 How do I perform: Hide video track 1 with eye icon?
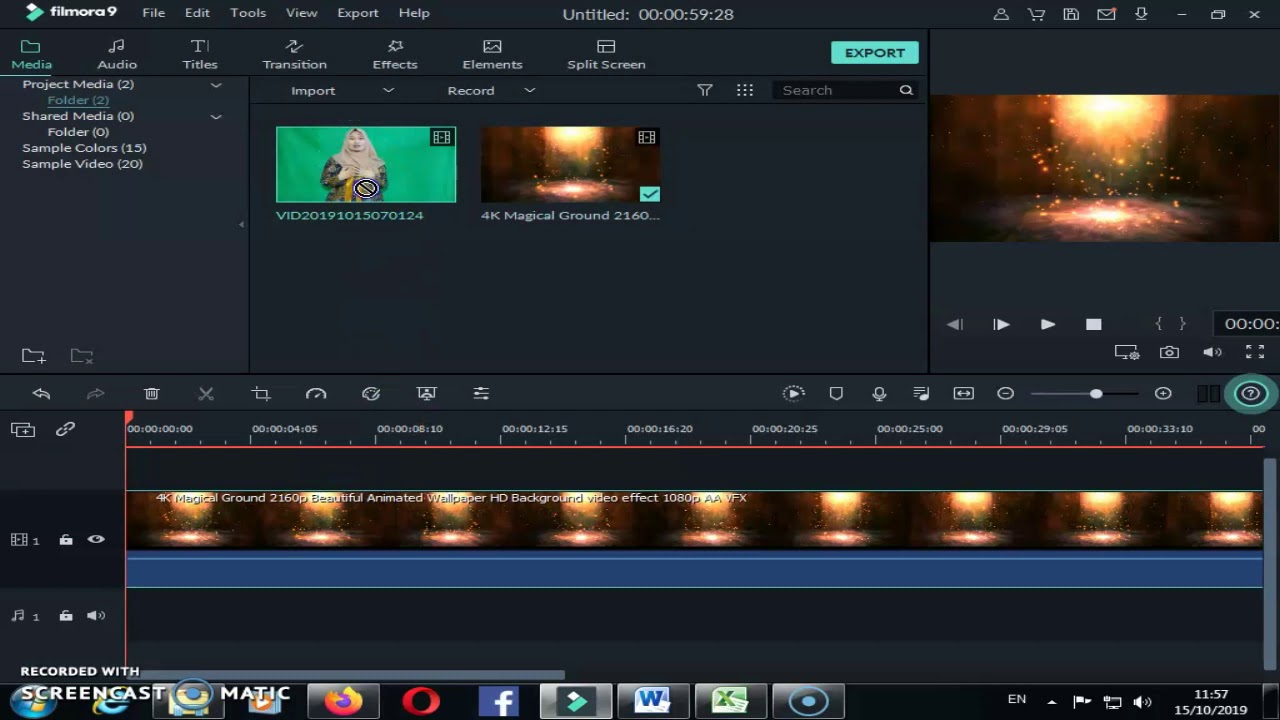click(x=96, y=539)
